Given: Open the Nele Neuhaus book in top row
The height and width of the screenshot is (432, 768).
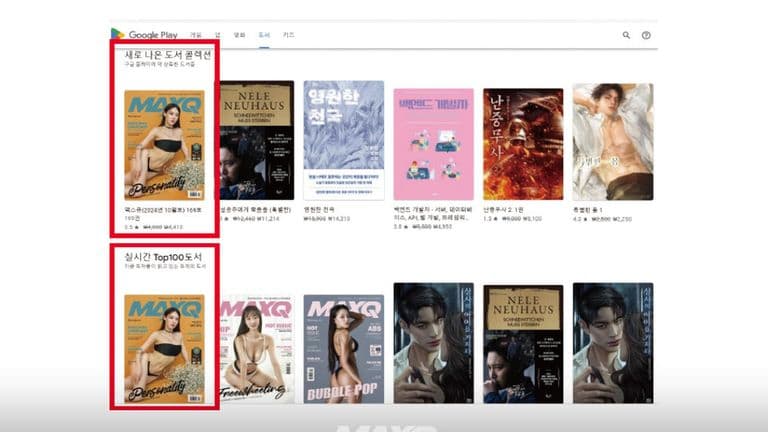Looking at the screenshot, I should (254, 141).
